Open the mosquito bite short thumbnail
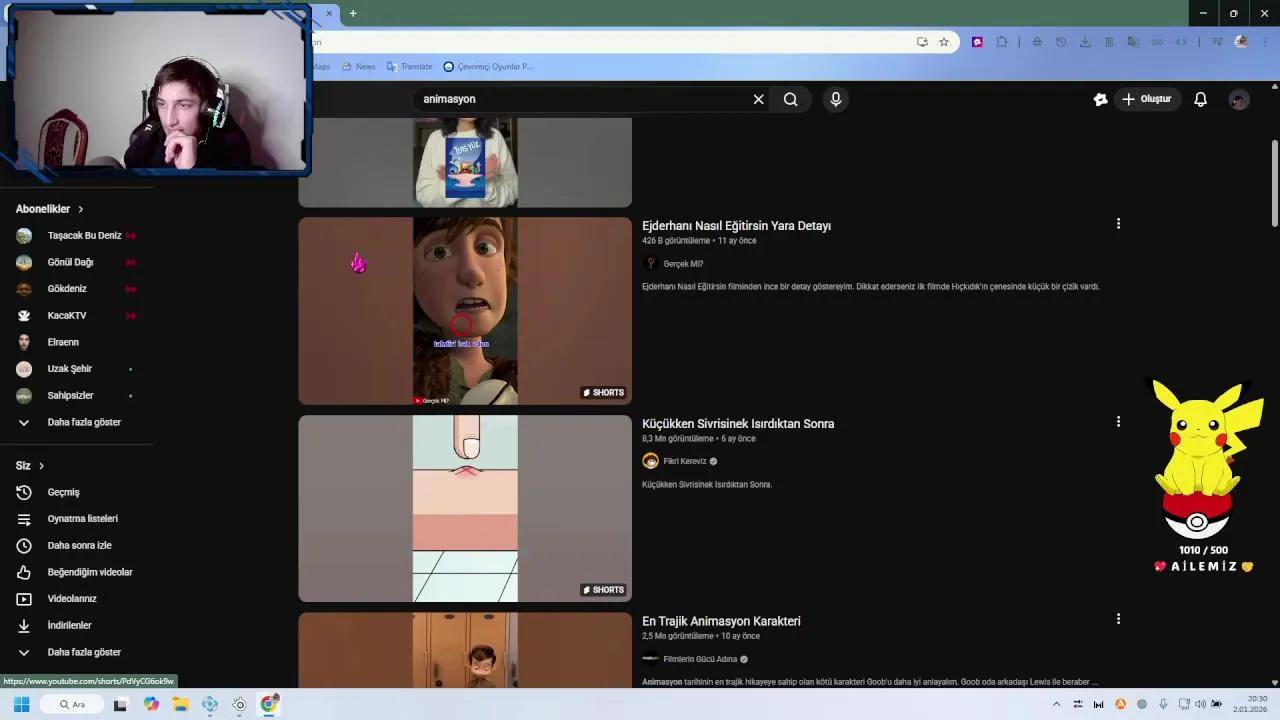The width and height of the screenshot is (1280, 720). [465, 509]
